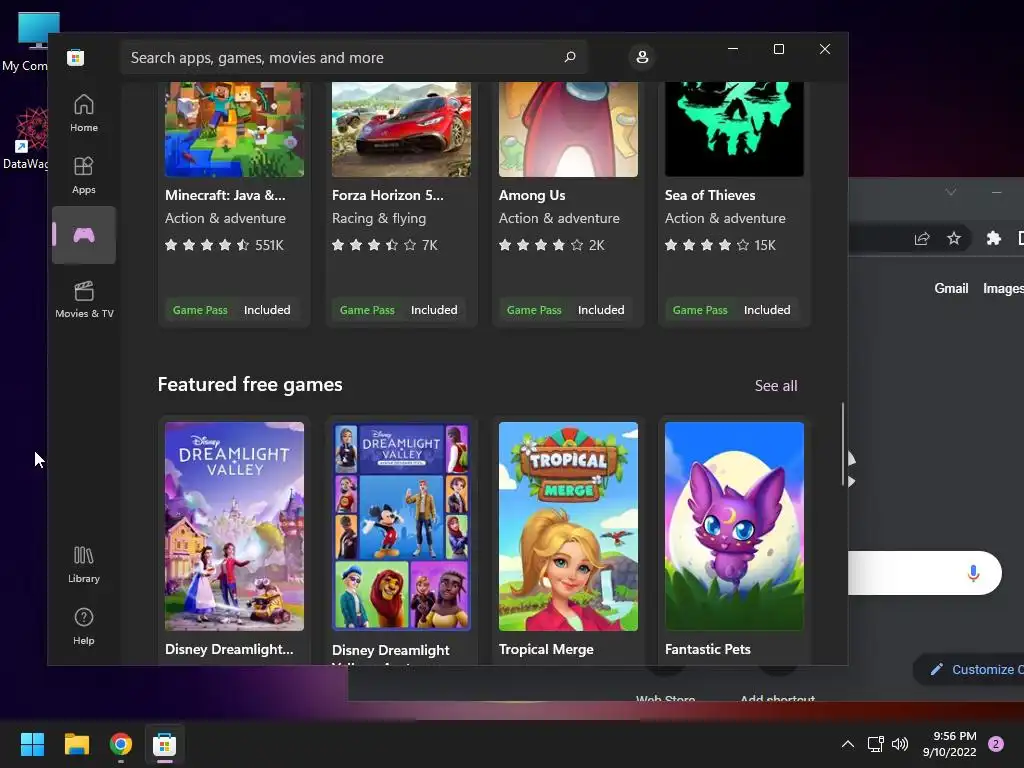
Task: Click the Forza Horizon 5... title
Action: [x=387, y=195]
